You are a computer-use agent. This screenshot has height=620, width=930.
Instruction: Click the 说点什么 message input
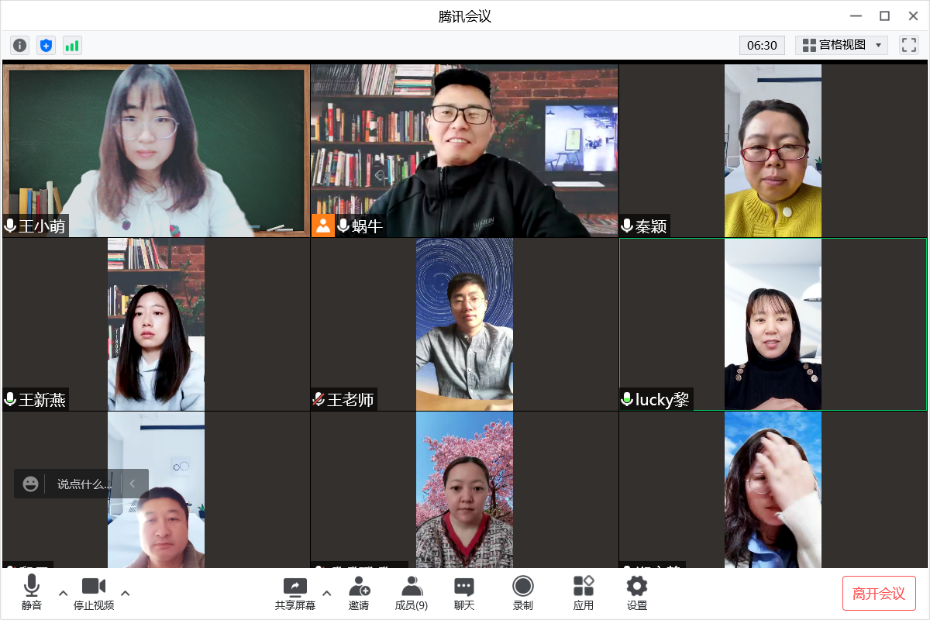[84, 484]
